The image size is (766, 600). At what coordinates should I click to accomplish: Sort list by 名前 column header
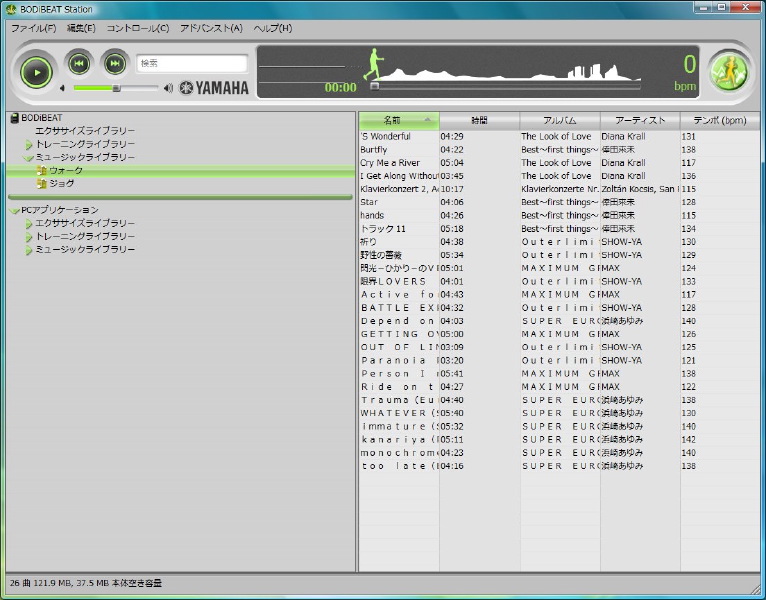click(x=398, y=121)
